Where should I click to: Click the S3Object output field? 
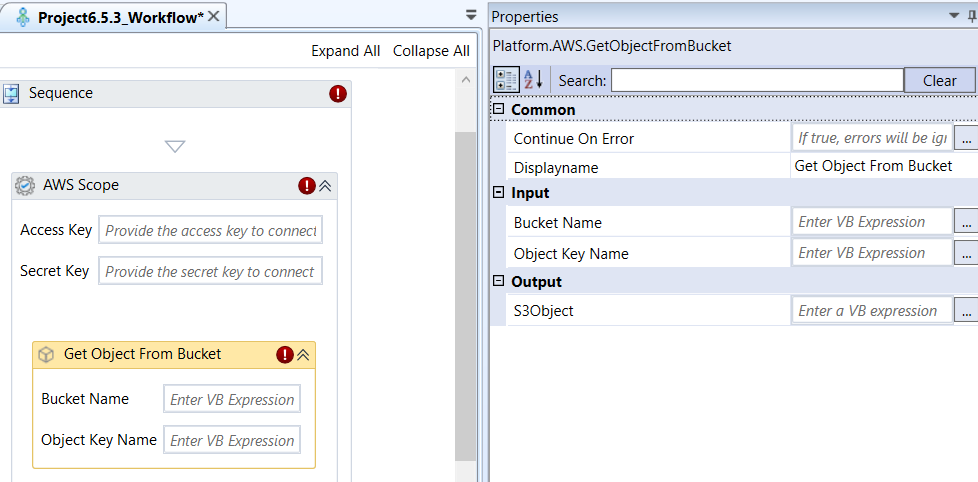coord(872,311)
